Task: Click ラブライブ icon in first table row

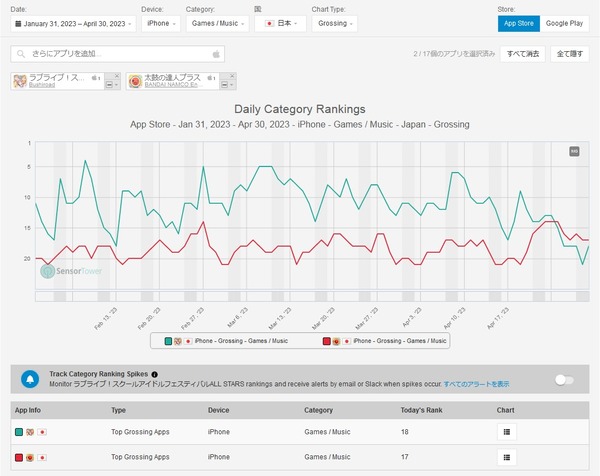Action: click(30, 432)
